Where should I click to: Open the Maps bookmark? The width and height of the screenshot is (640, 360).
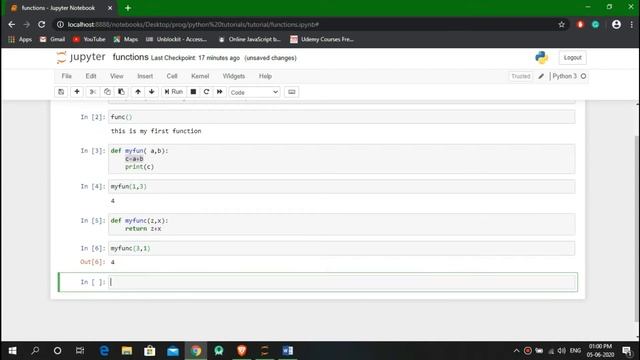click(x=126, y=39)
